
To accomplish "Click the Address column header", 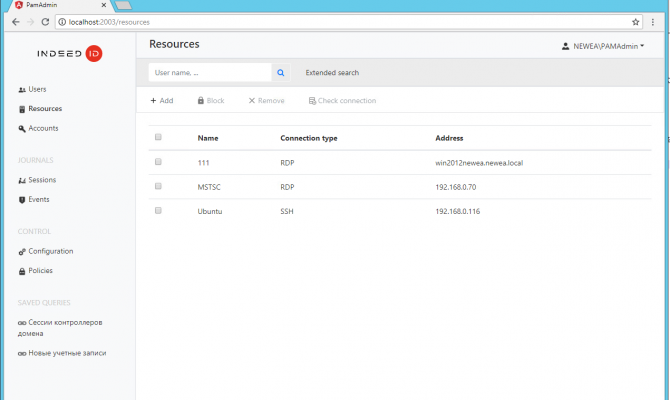I will (449, 138).
